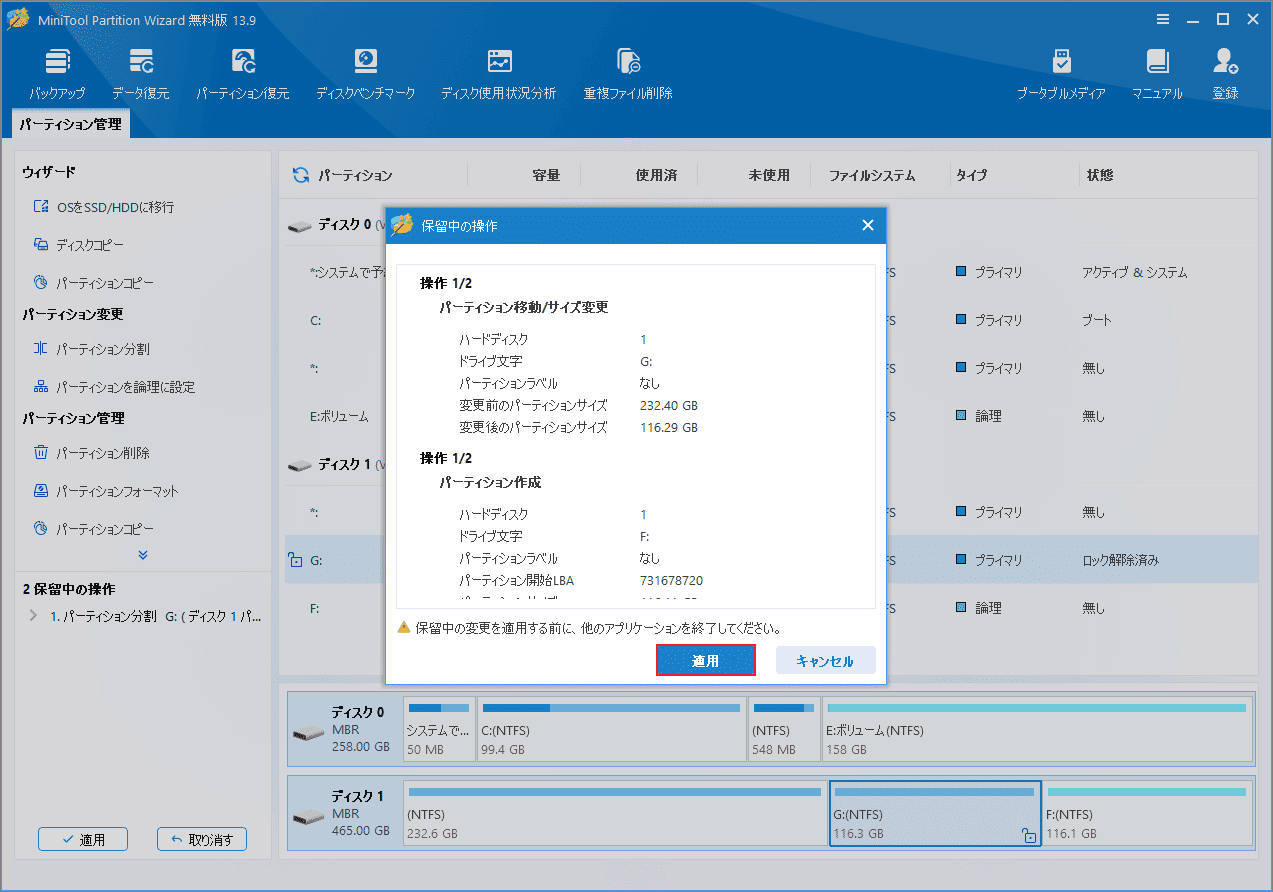The height and width of the screenshot is (892, 1273).
Task: Select the F:(NTFS) 116.1 GB partition block
Action: 1148,814
